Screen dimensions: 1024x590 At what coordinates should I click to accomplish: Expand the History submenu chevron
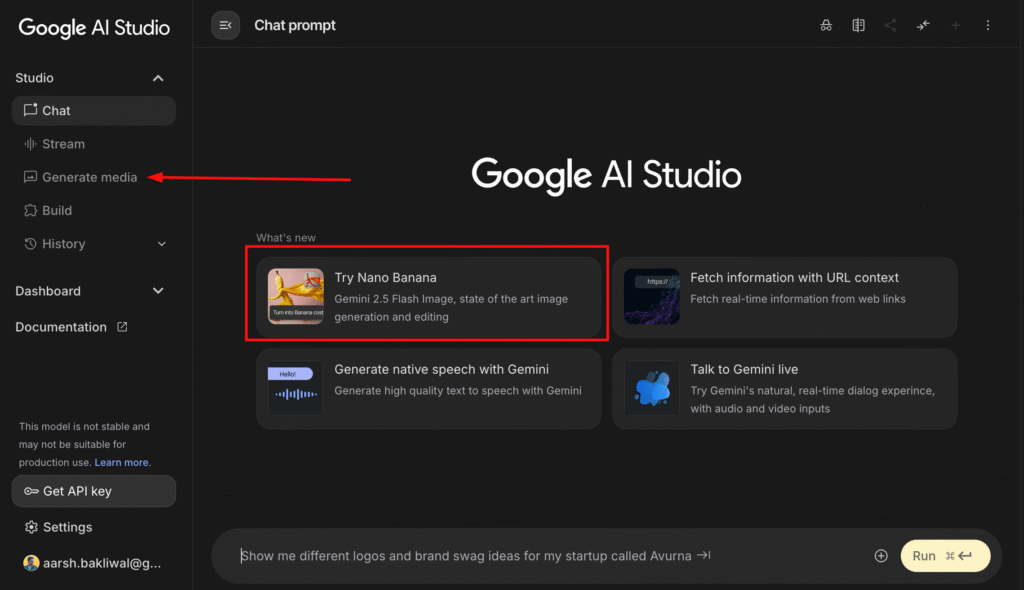[x=162, y=244]
